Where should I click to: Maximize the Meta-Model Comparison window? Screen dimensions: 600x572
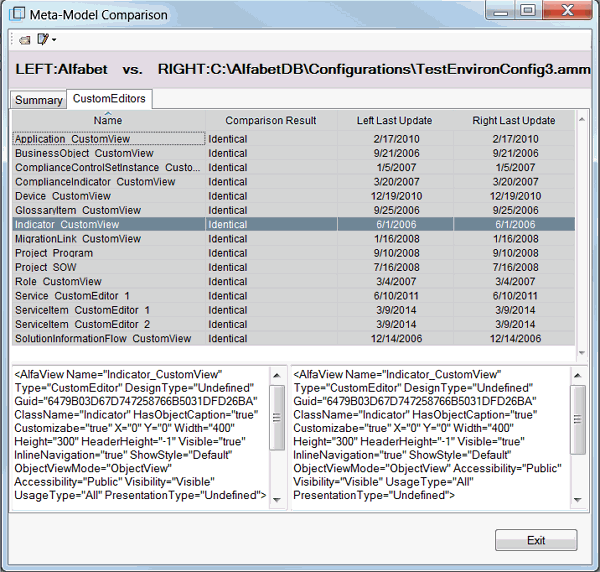point(526,11)
